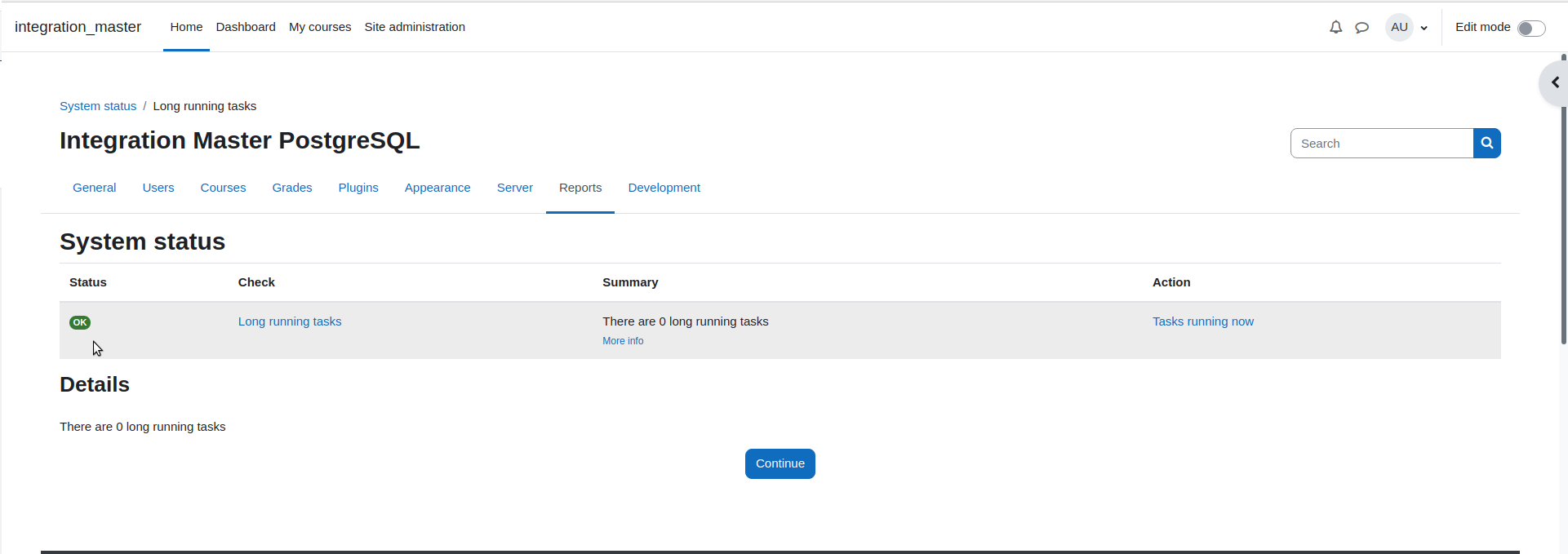Click the Action column header
1568x554 pixels.
coord(1171,282)
